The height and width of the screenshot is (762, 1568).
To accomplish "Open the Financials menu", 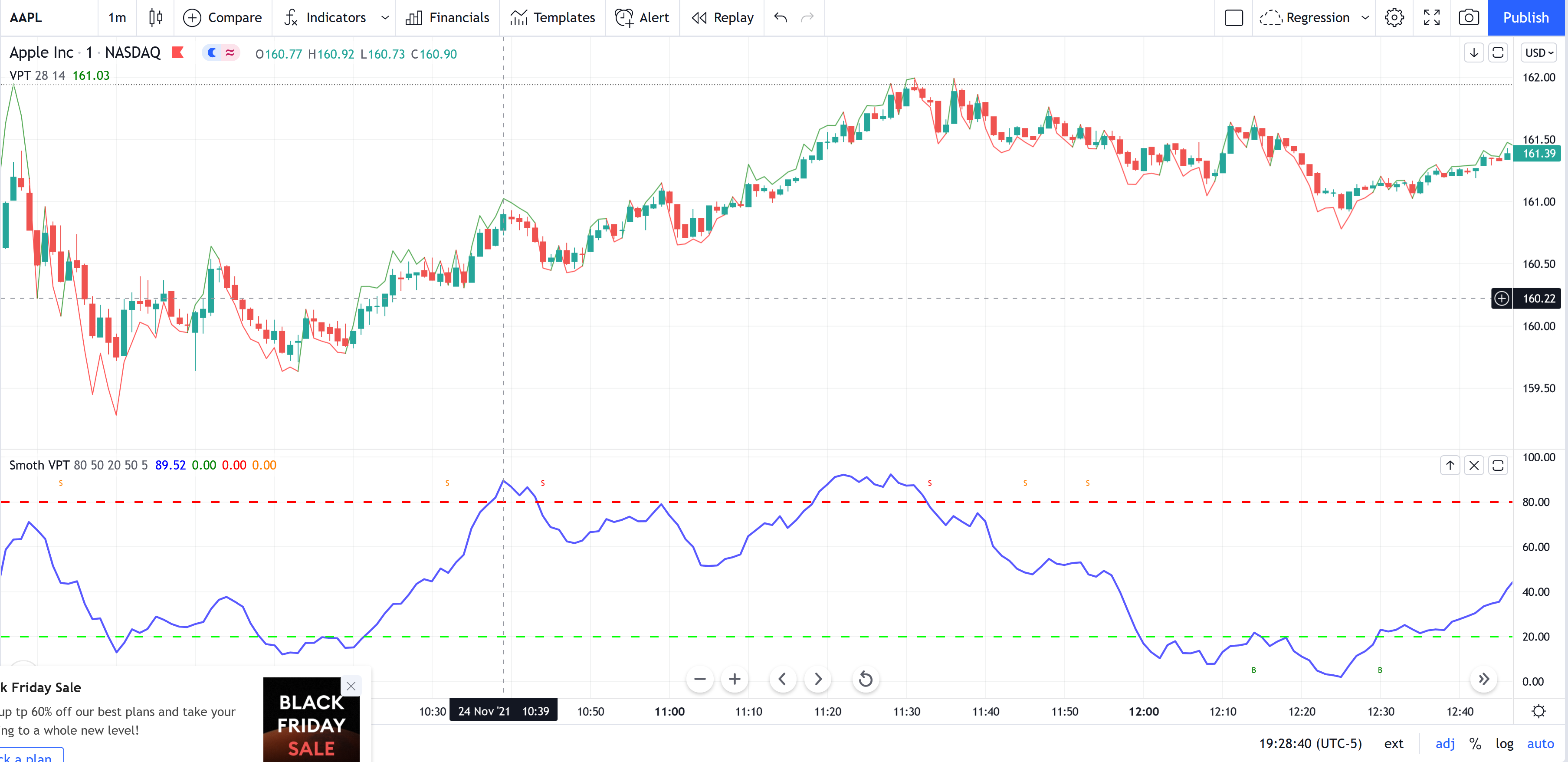I will coord(447,18).
